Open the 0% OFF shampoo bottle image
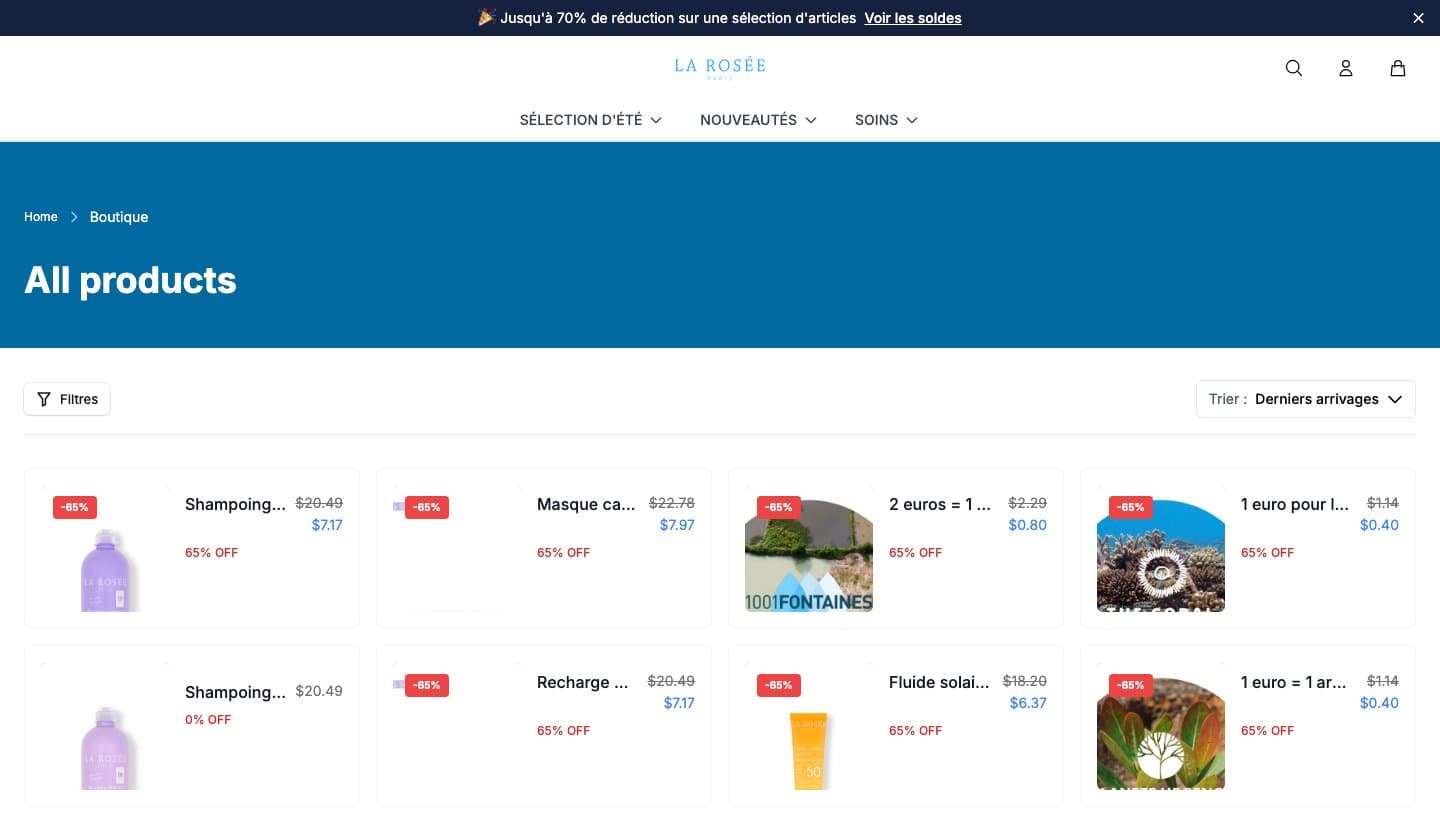This screenshot has height=813, width=1440. [x=105, y=726]
